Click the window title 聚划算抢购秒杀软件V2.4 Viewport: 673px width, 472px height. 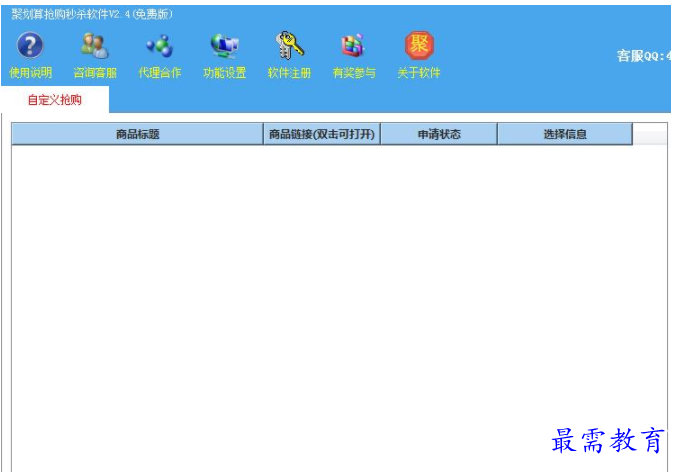(92, 15)
